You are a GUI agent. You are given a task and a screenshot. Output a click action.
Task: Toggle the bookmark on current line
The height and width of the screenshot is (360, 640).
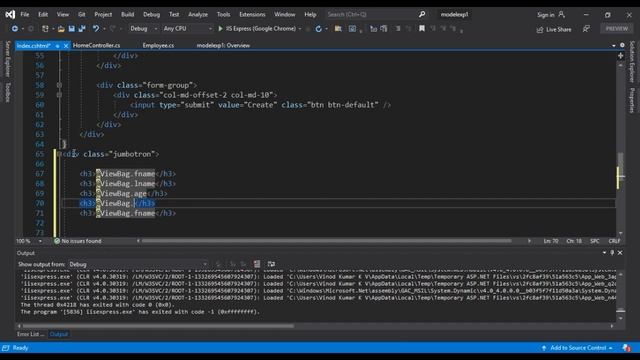point(422,29)
